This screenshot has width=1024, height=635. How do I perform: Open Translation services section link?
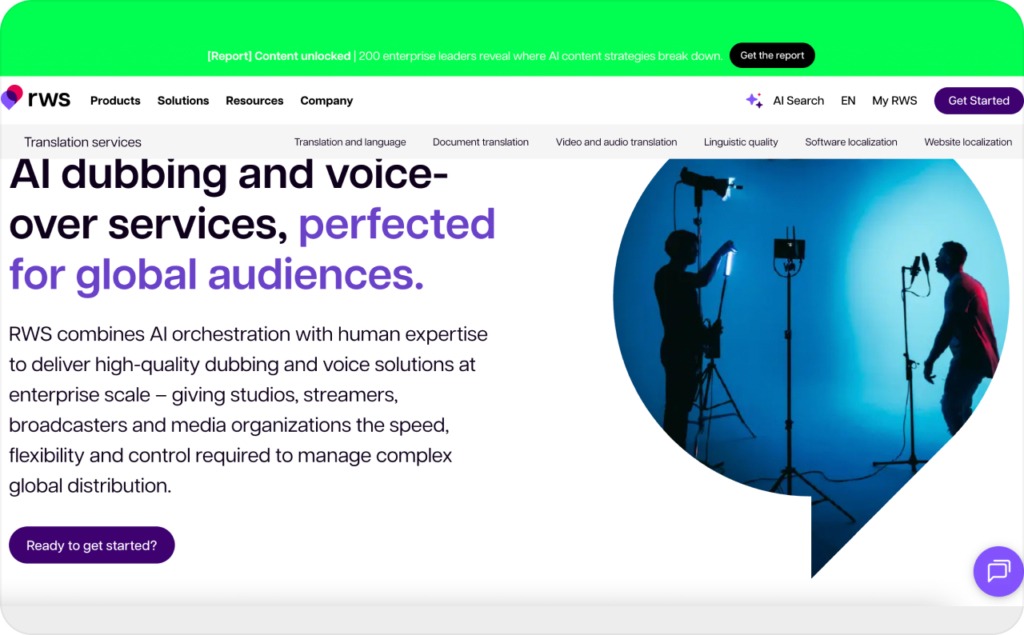pos(83,142)
